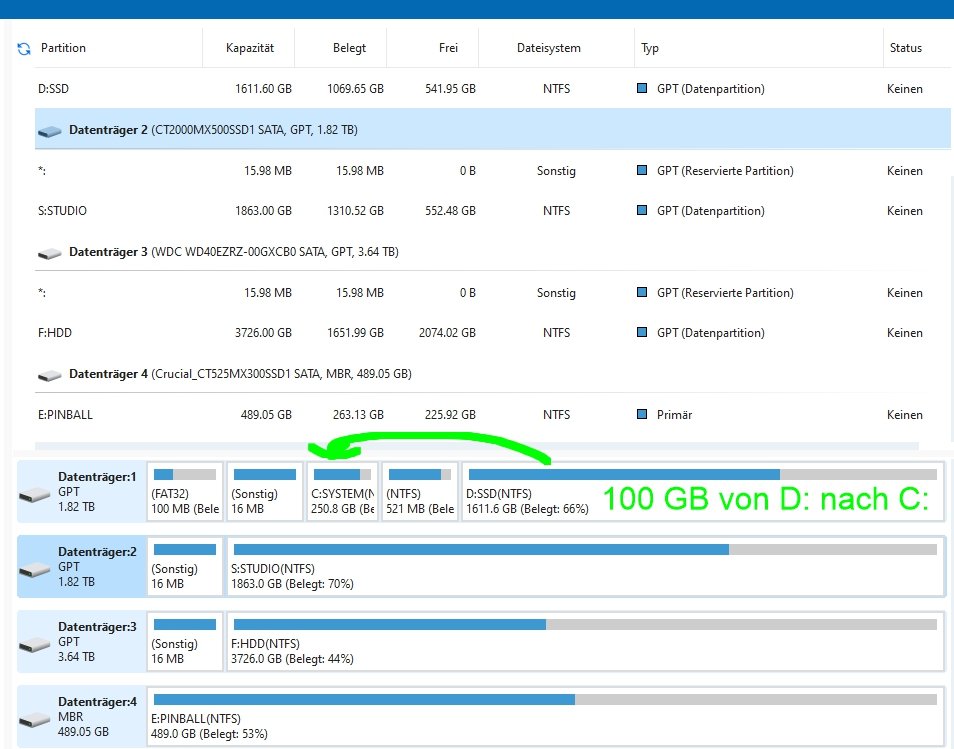
Task: Click the 1611.60 GB capacity value
Action: click(x=263, y=89)
